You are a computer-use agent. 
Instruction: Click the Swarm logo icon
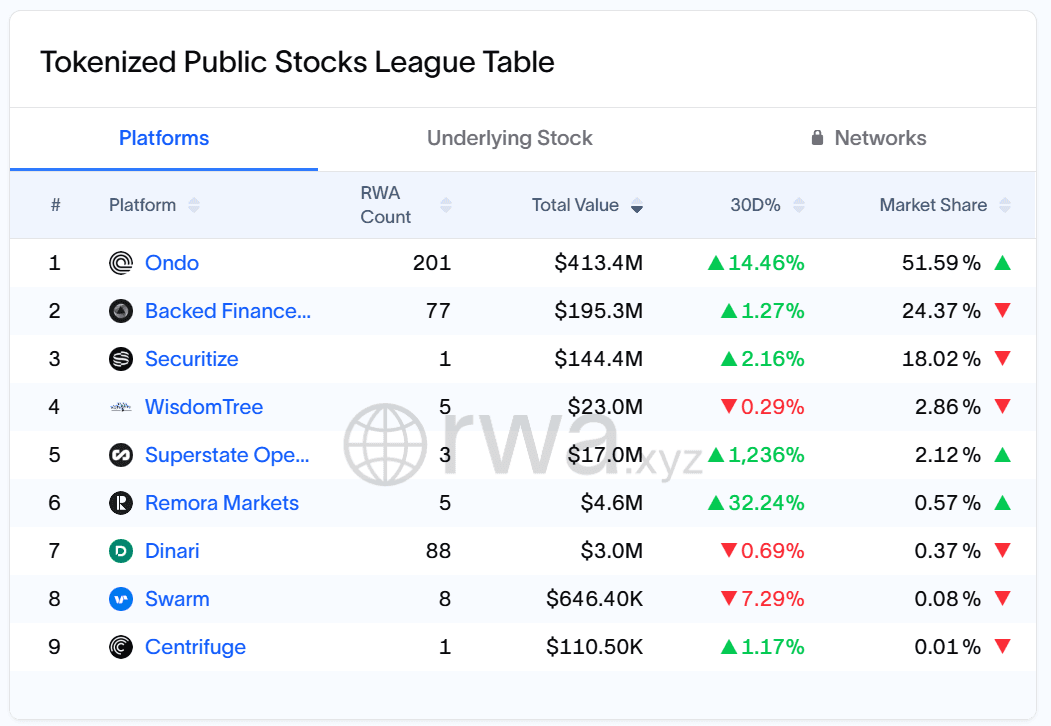121,599
